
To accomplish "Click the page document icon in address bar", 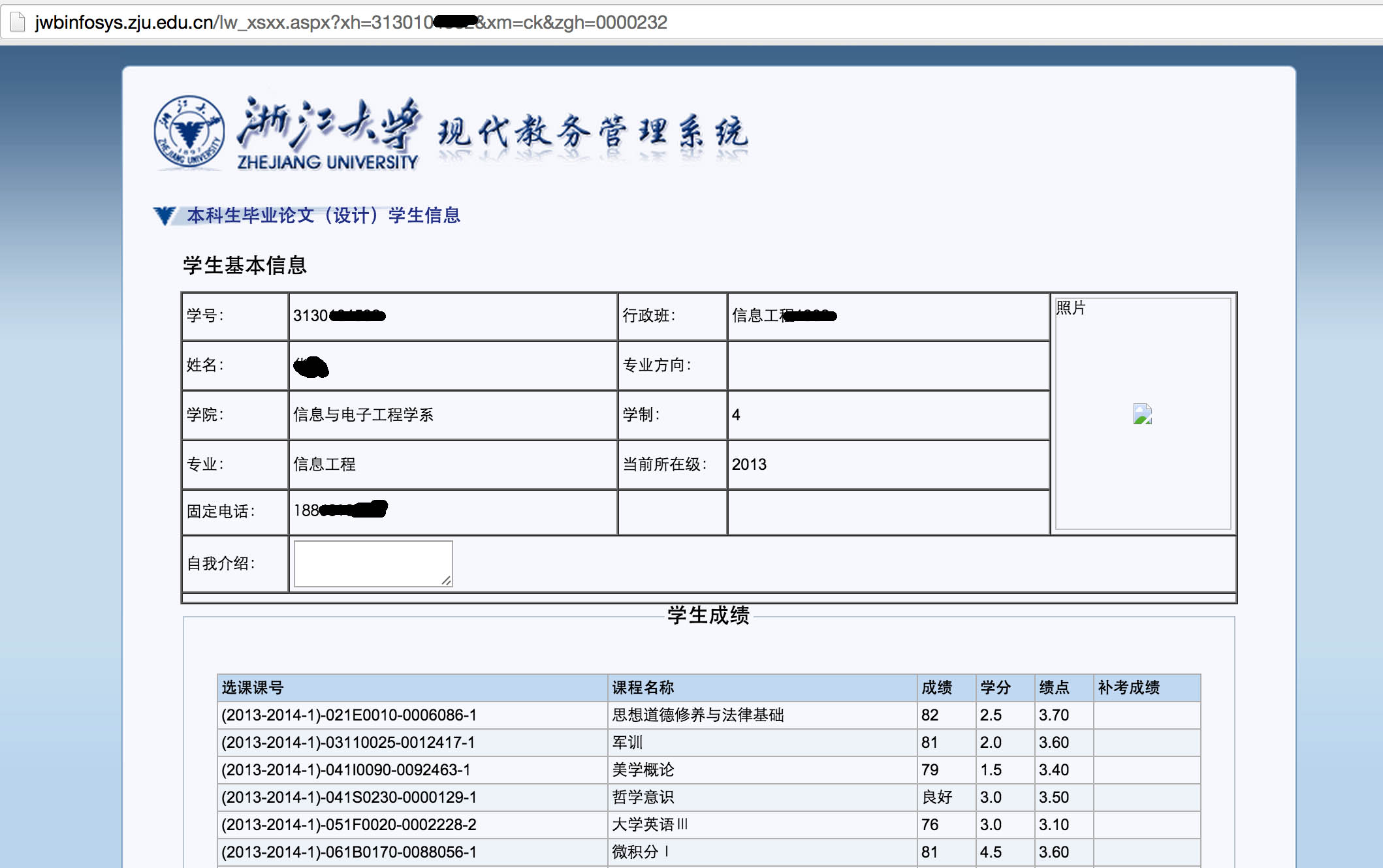I will (x=18, y=22).
